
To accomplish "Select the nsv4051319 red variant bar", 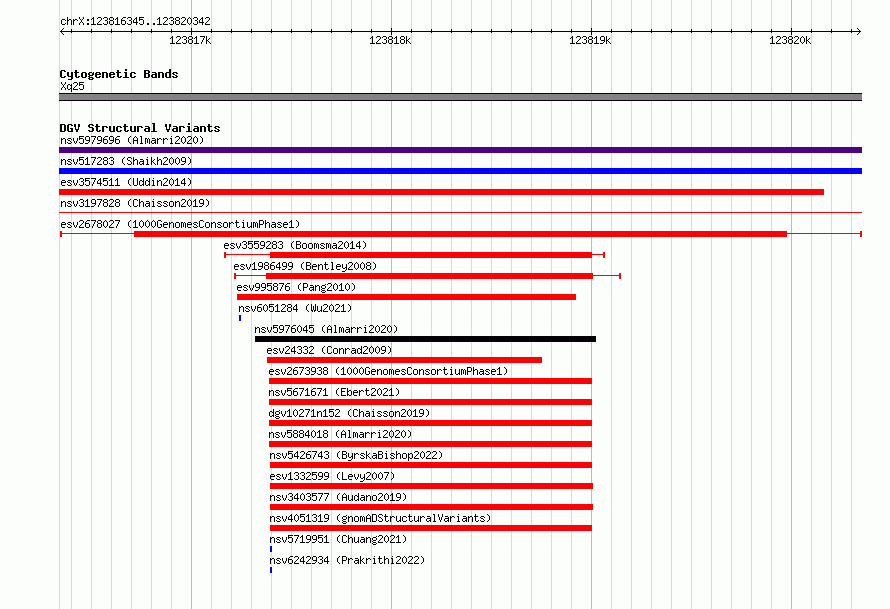I will point(431,528).
